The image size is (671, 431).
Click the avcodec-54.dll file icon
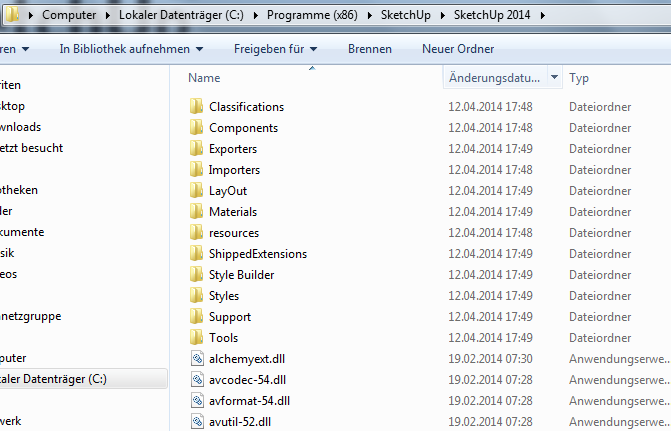196,380
